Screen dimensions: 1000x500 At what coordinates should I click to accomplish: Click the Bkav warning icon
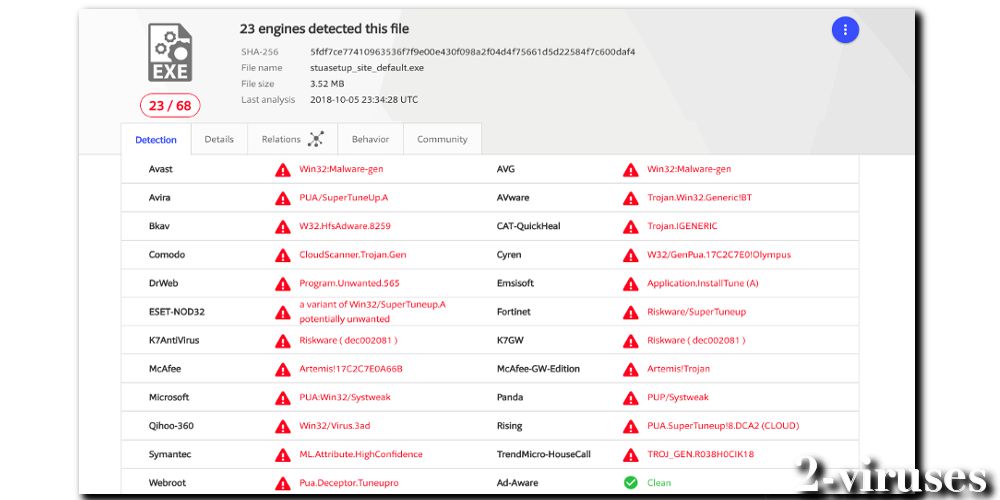(283, 226)
